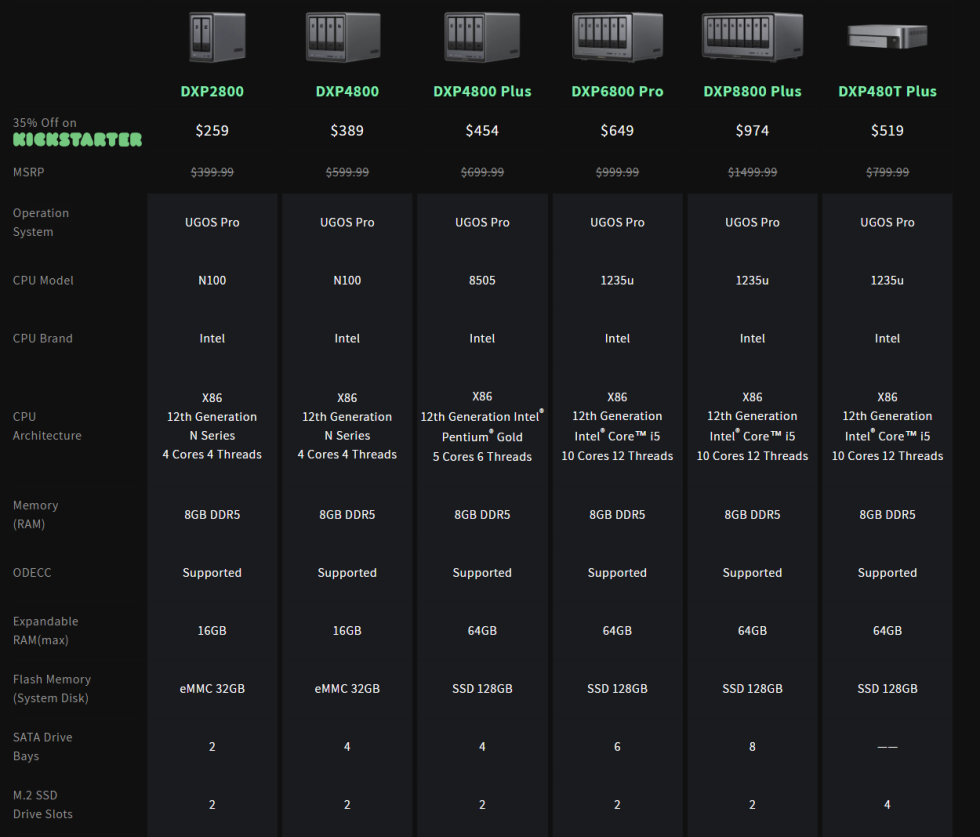Click the Kickstarter logo
980x837 pixels.
click(78, 139)
